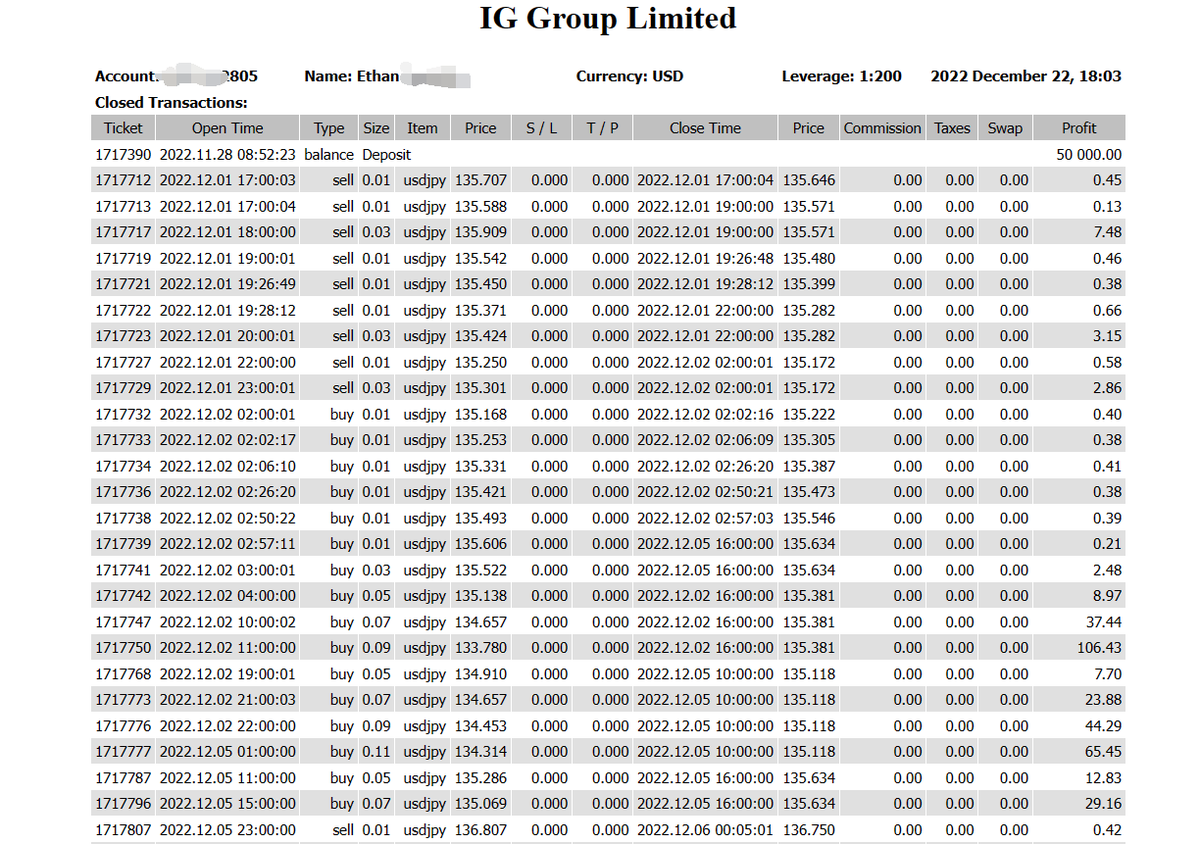1200x844 pixels.
Task: Click the Close Time column header
Action: coord(705,128)
